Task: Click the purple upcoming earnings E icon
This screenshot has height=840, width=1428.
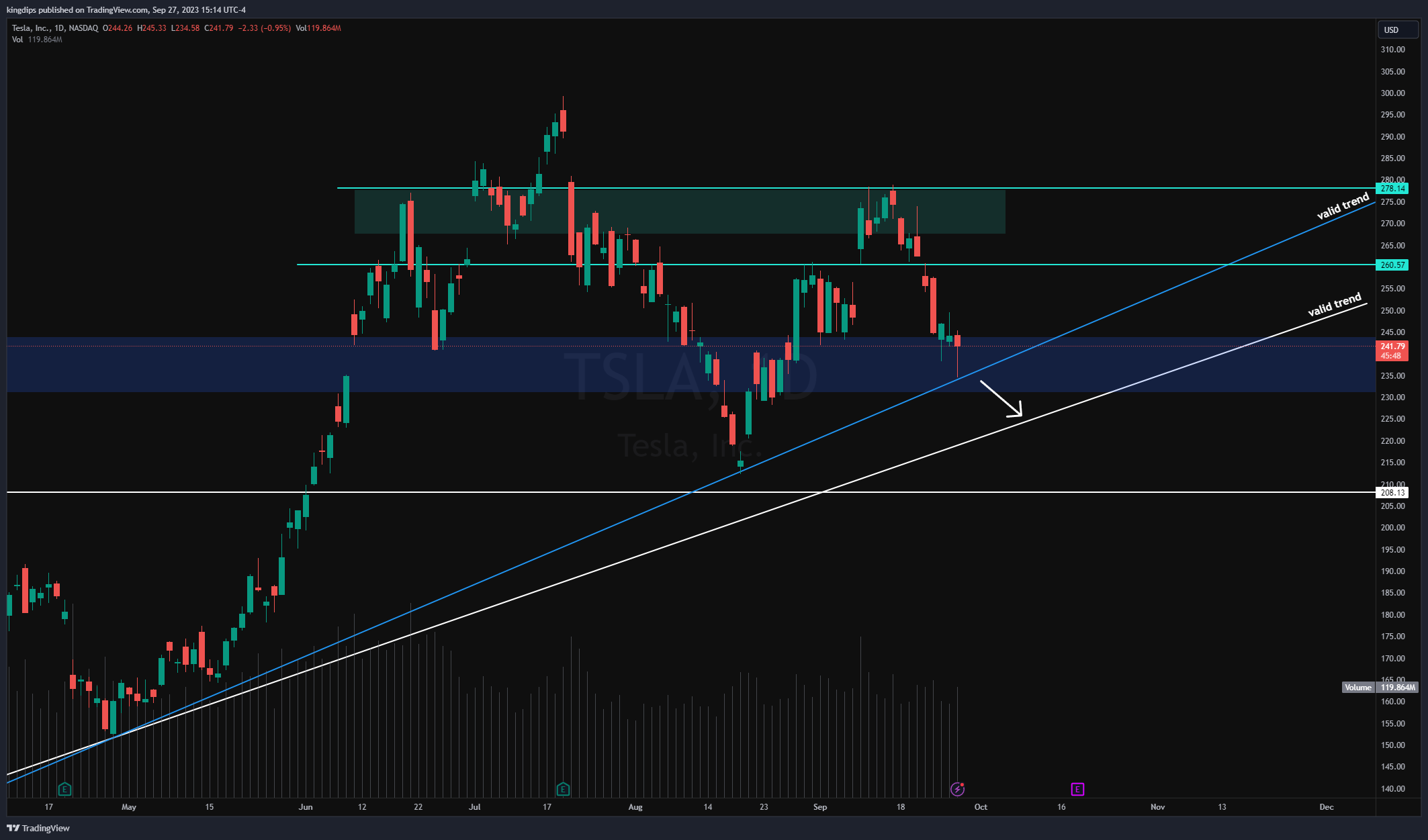Action: 1077,789
